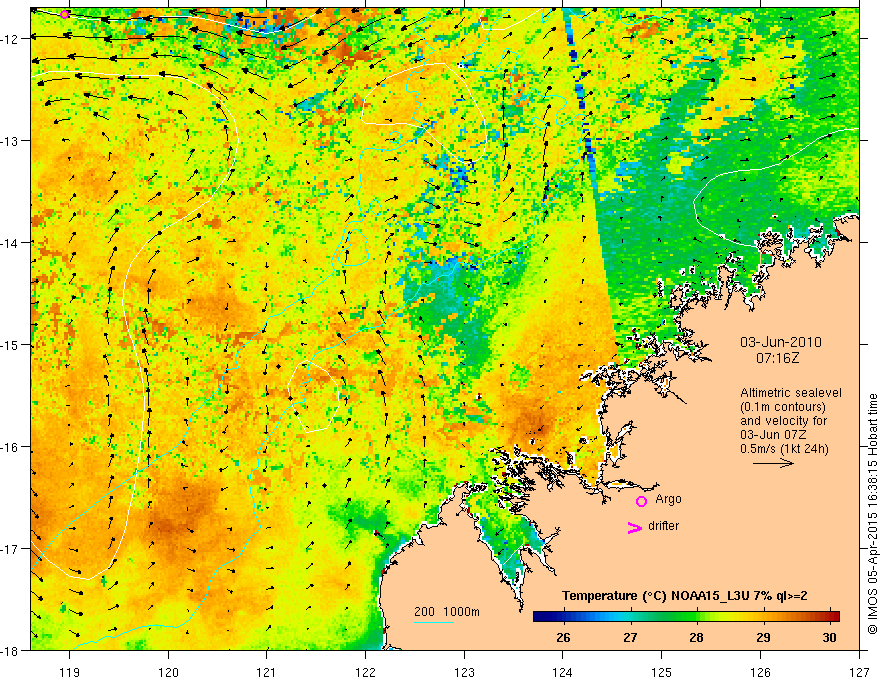This screenshot has height=680, width=880.
Task: Click the temperature color bar
Action: click(x=686, y=617)
